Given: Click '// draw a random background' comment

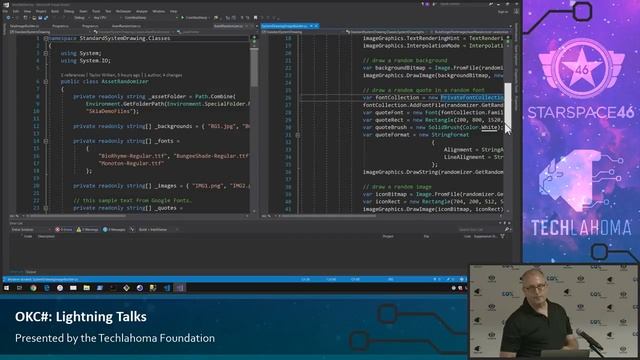Looking at the screenshot, I should [x=405, y=60].
